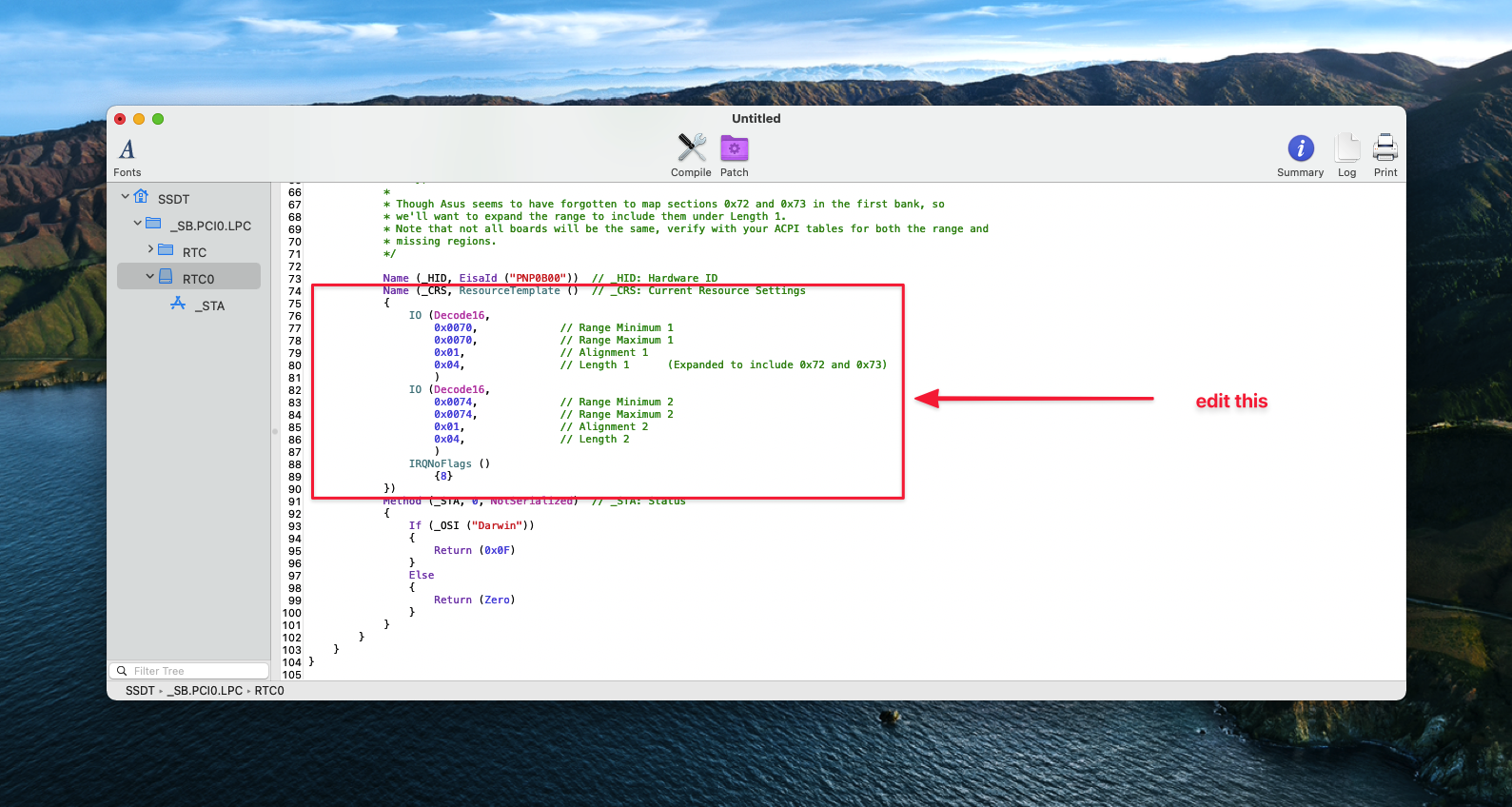Image resolution: width=1512 pixels, height=807 pixels.
Task: Click SSDT in the bottom path bar
Action: pyautogui.click(x=139, y=691)
